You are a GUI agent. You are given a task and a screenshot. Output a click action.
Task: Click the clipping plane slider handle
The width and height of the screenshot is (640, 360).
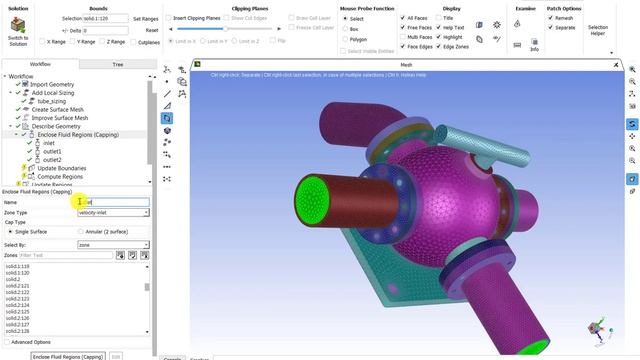click(225, 29)
